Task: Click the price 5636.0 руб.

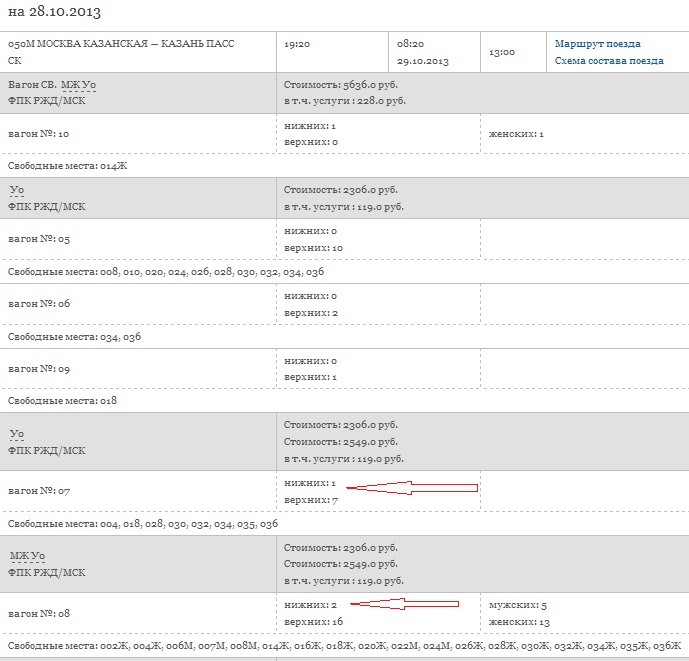Action: click(x=345, y=85)
